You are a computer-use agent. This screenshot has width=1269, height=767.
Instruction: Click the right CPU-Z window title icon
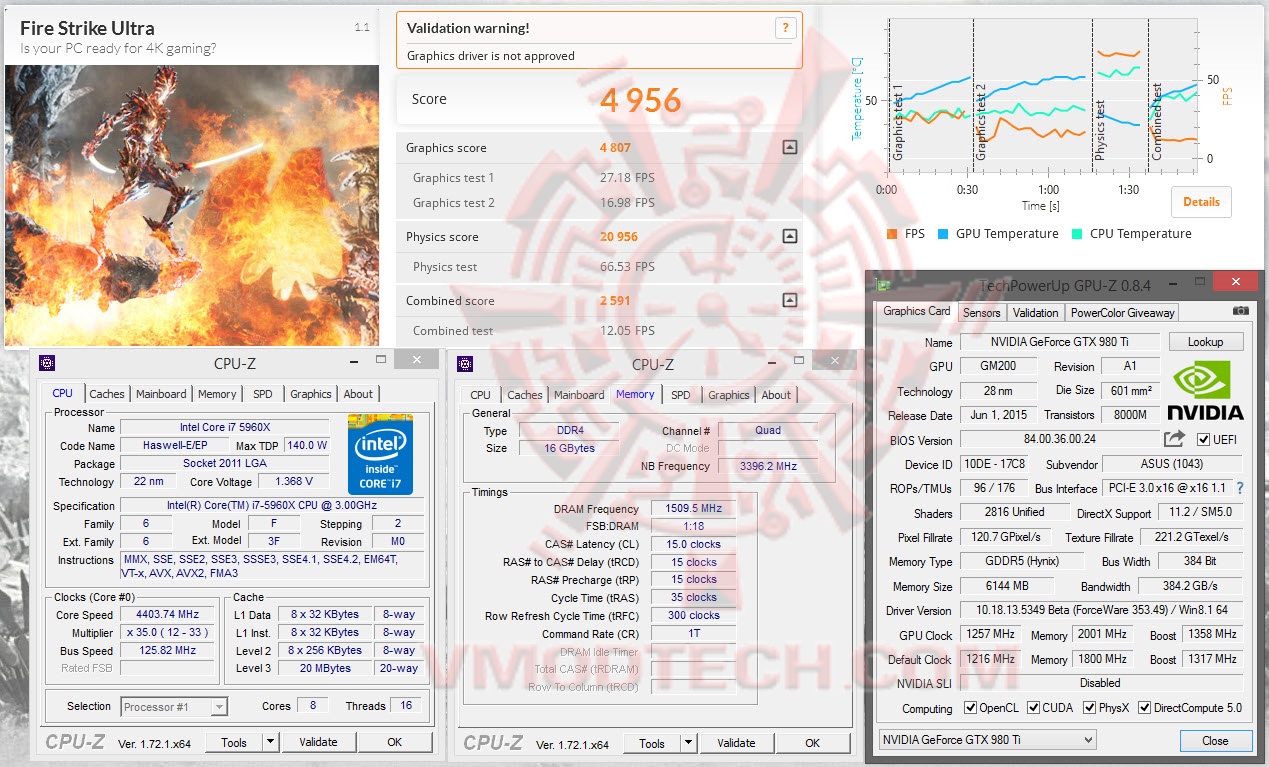(464, 363)
